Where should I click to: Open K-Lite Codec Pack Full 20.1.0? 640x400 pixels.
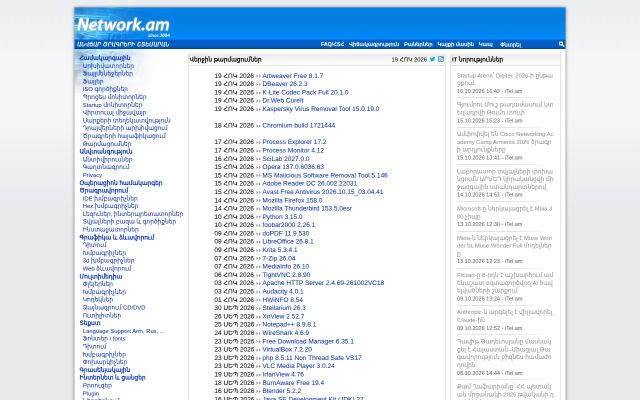[305, 92]
